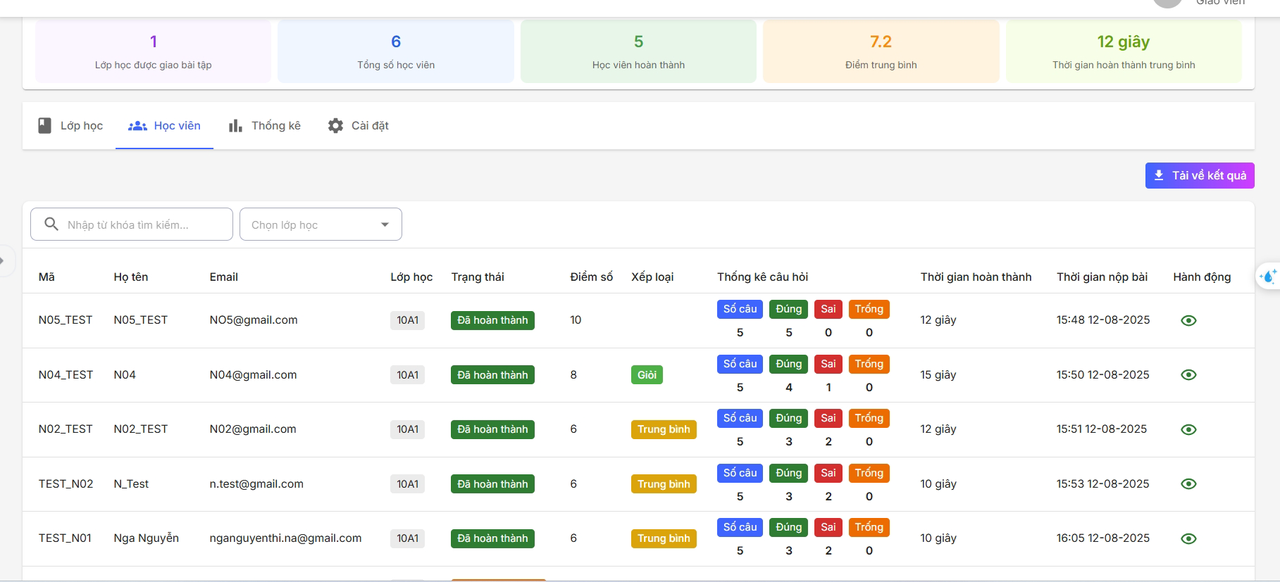Click the 10A1 class chip for TEST_N02
This screenshot has height=582, width=1280.
[x=407, y=484]
